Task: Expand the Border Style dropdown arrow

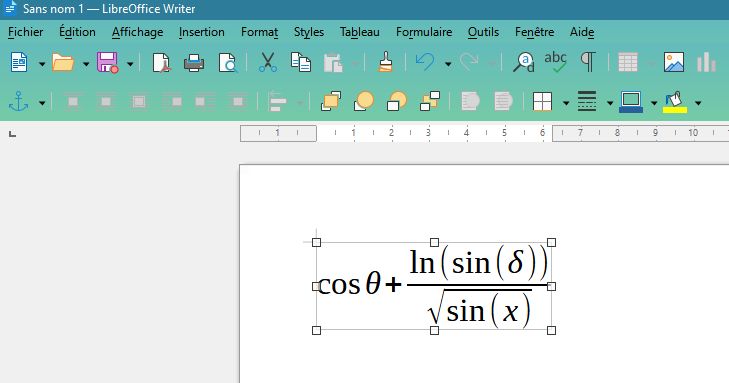Action: click(610, 103)
